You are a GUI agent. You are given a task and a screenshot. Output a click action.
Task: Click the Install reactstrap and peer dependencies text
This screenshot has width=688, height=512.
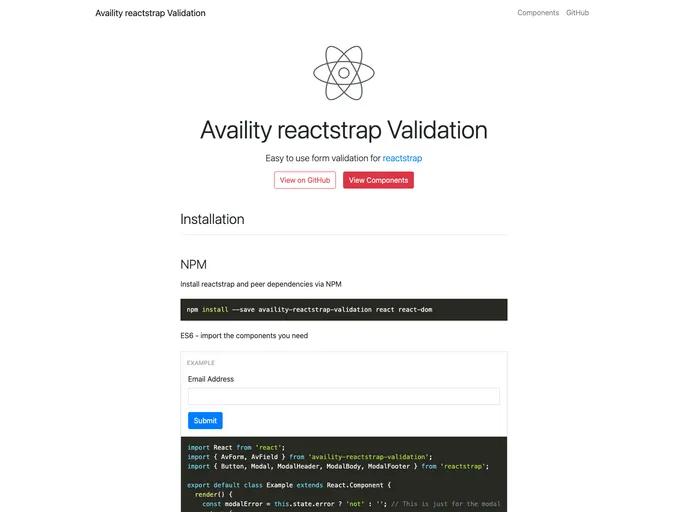click(x=261, y=284)
